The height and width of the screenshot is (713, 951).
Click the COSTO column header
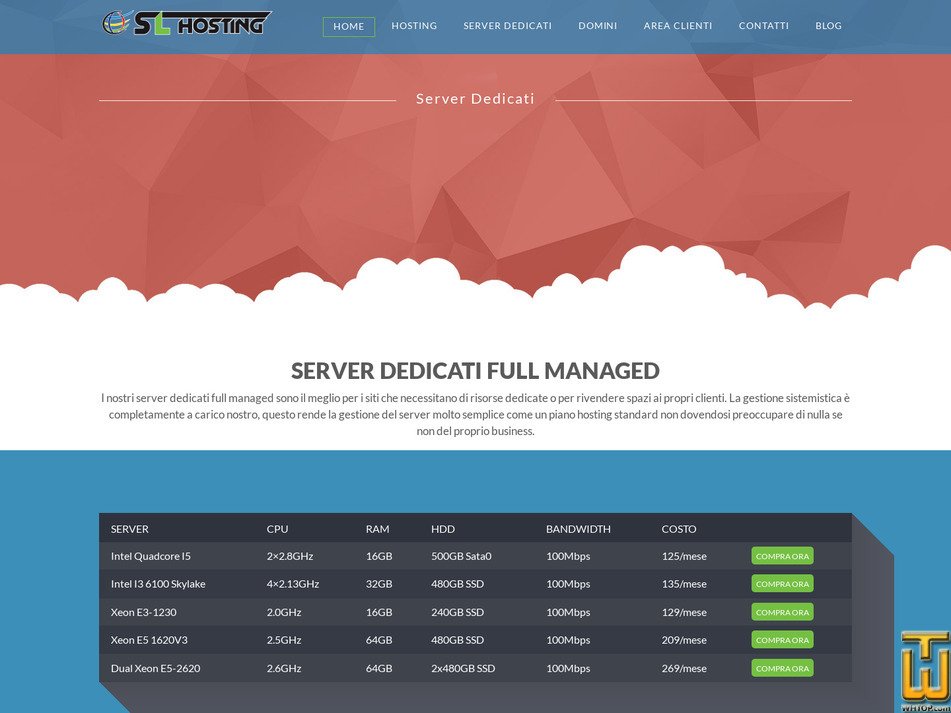pyautogui.click(x=679, y=529)
